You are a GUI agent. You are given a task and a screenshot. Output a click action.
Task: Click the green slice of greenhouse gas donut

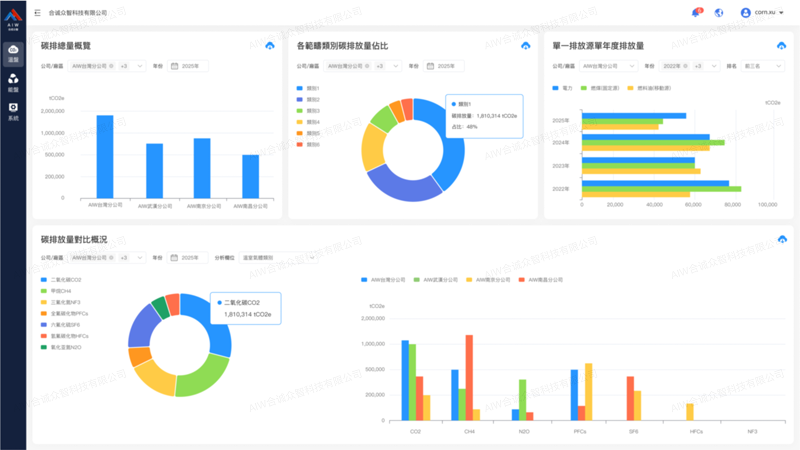click(203, 378)
